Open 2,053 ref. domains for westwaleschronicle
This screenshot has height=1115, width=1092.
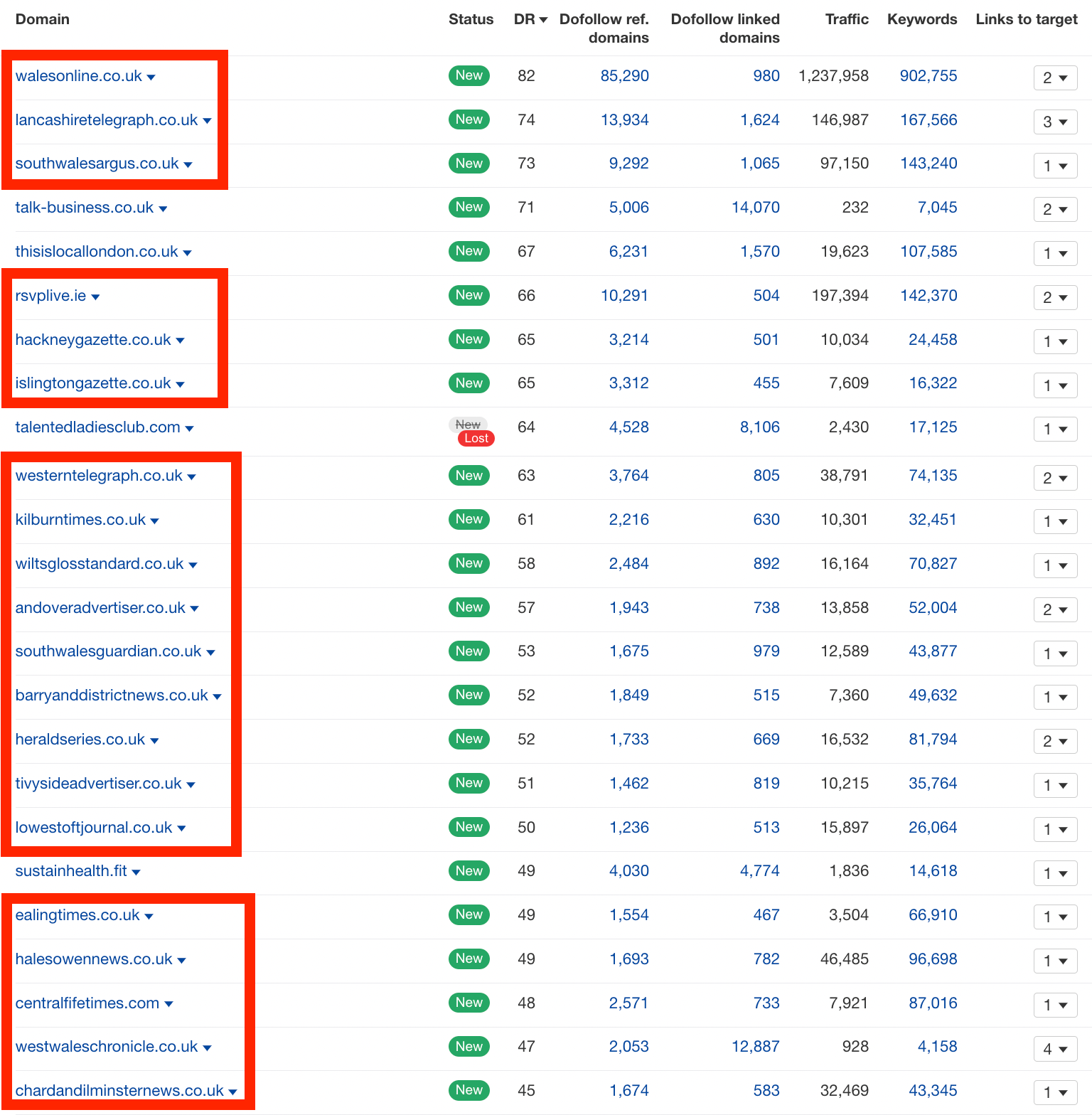[628, 1047]
